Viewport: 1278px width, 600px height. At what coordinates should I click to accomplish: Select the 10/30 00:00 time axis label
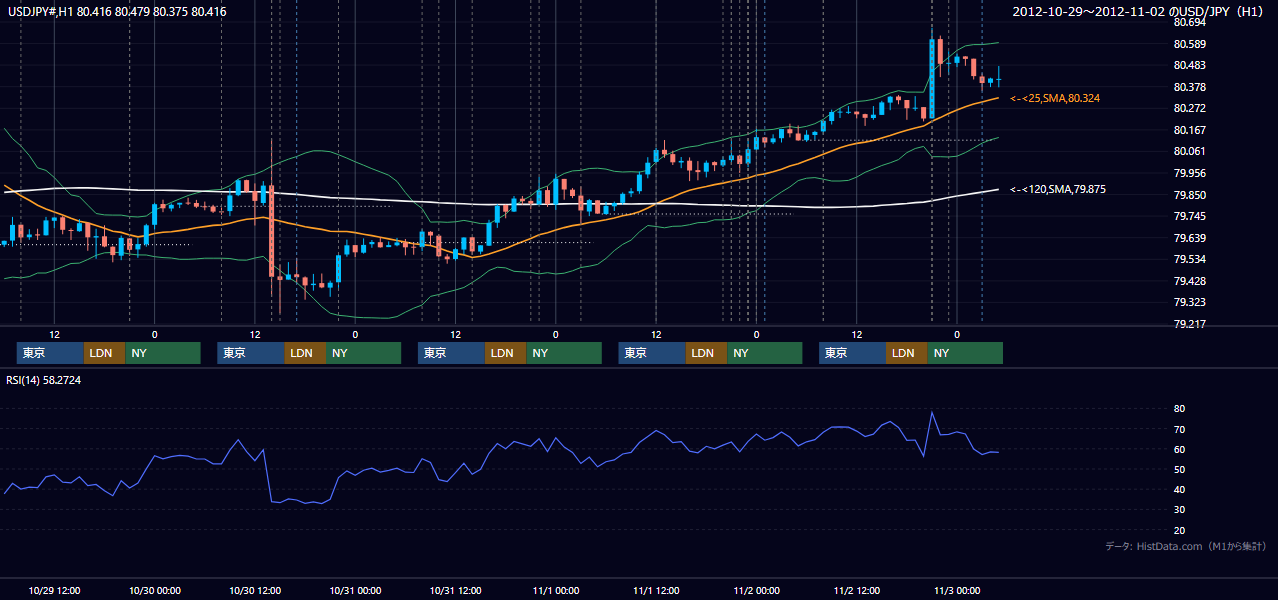tap(154, 590)
